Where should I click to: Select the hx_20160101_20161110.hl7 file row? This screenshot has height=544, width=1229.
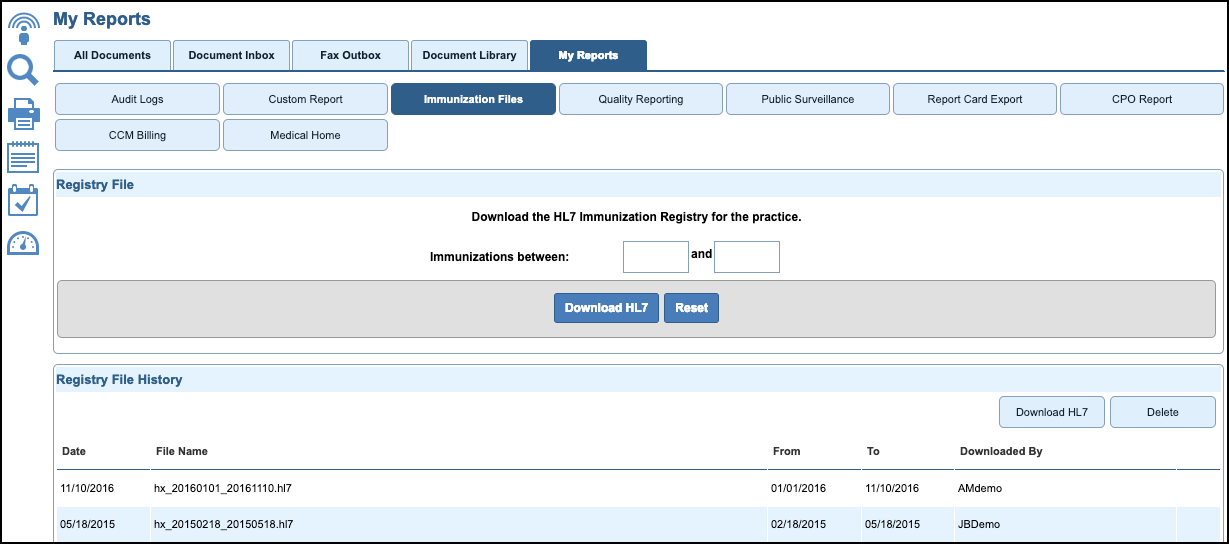[x=222, y=489]
